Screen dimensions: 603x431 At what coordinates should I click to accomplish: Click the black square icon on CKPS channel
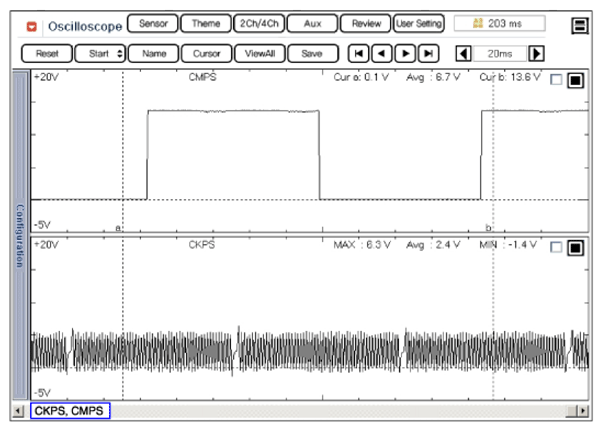[x=574, y=247]
